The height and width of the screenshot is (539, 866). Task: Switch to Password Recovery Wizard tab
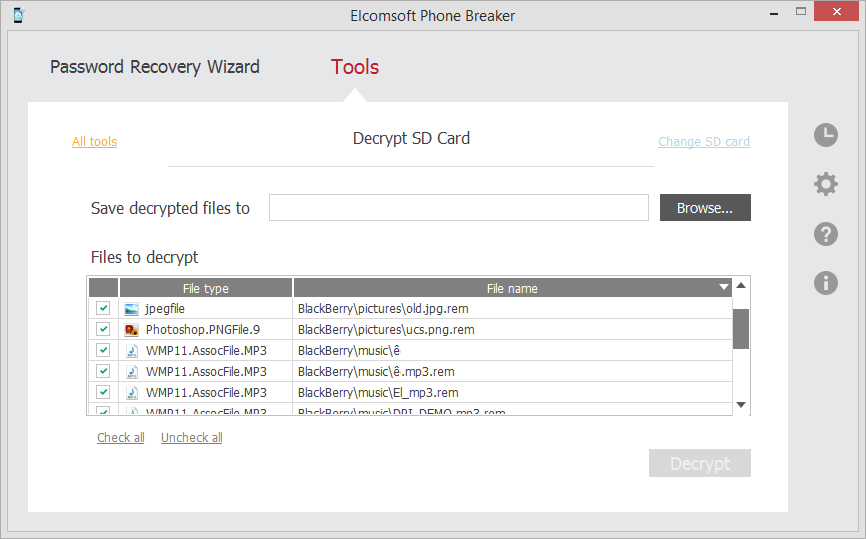click(x=155, y=67)
